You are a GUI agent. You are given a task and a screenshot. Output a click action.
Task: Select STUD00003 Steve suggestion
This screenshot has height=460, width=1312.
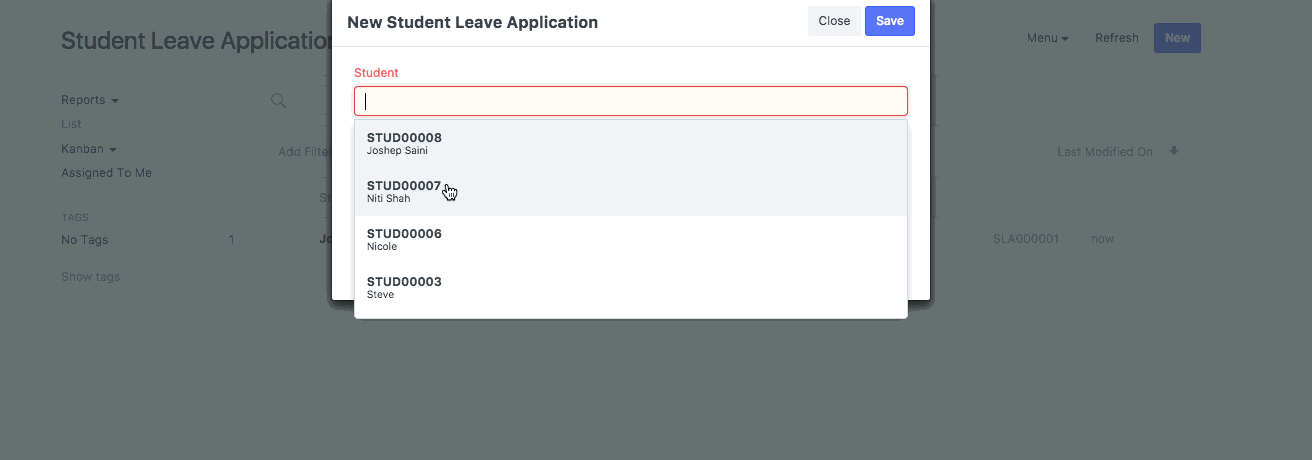tap(630, 288)
